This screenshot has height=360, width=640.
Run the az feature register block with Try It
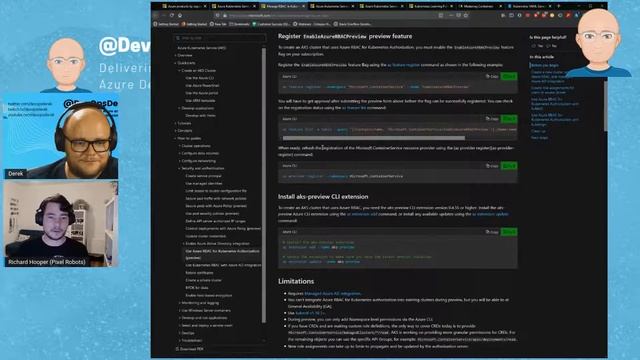[509, 76]
